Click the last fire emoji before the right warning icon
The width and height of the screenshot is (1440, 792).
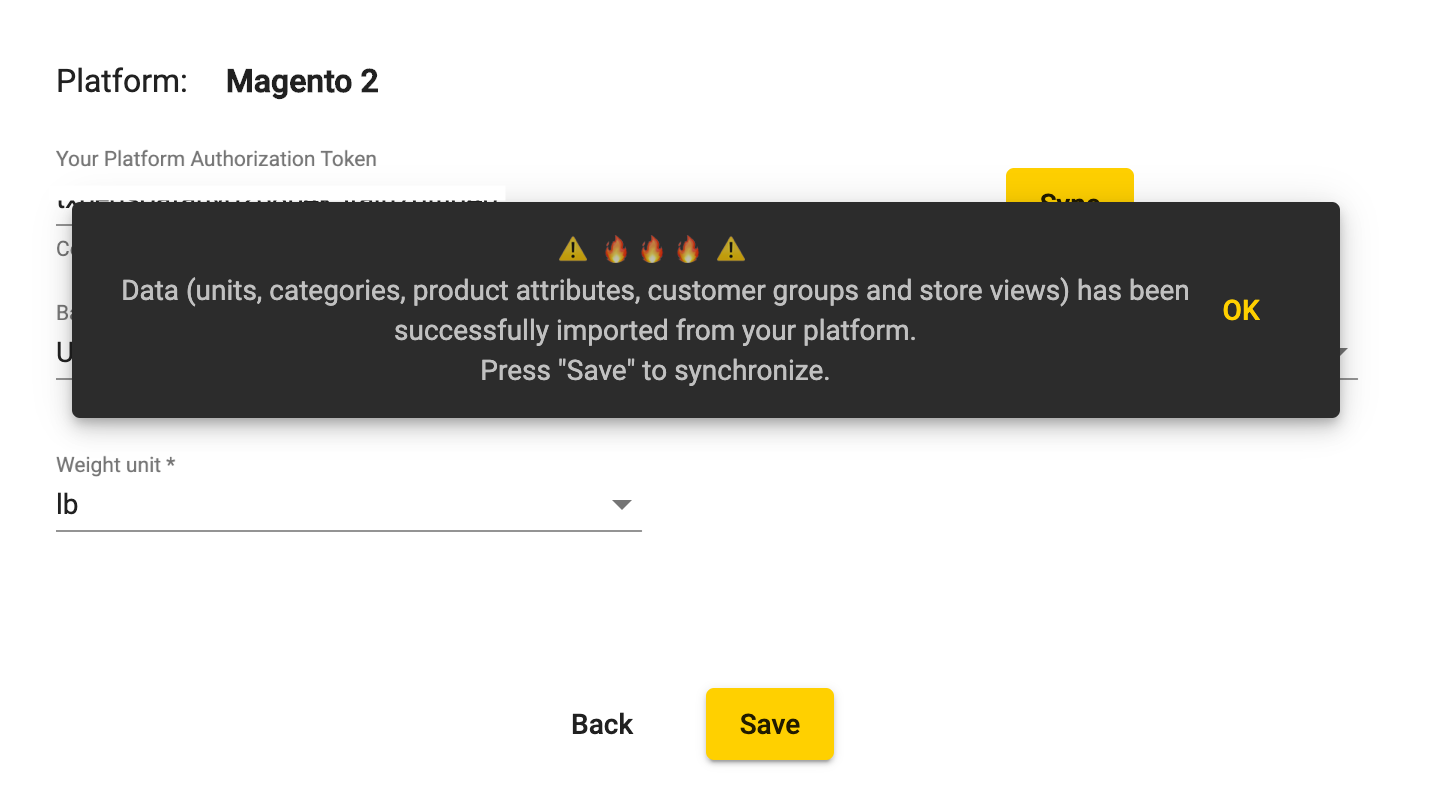(688, 249)
